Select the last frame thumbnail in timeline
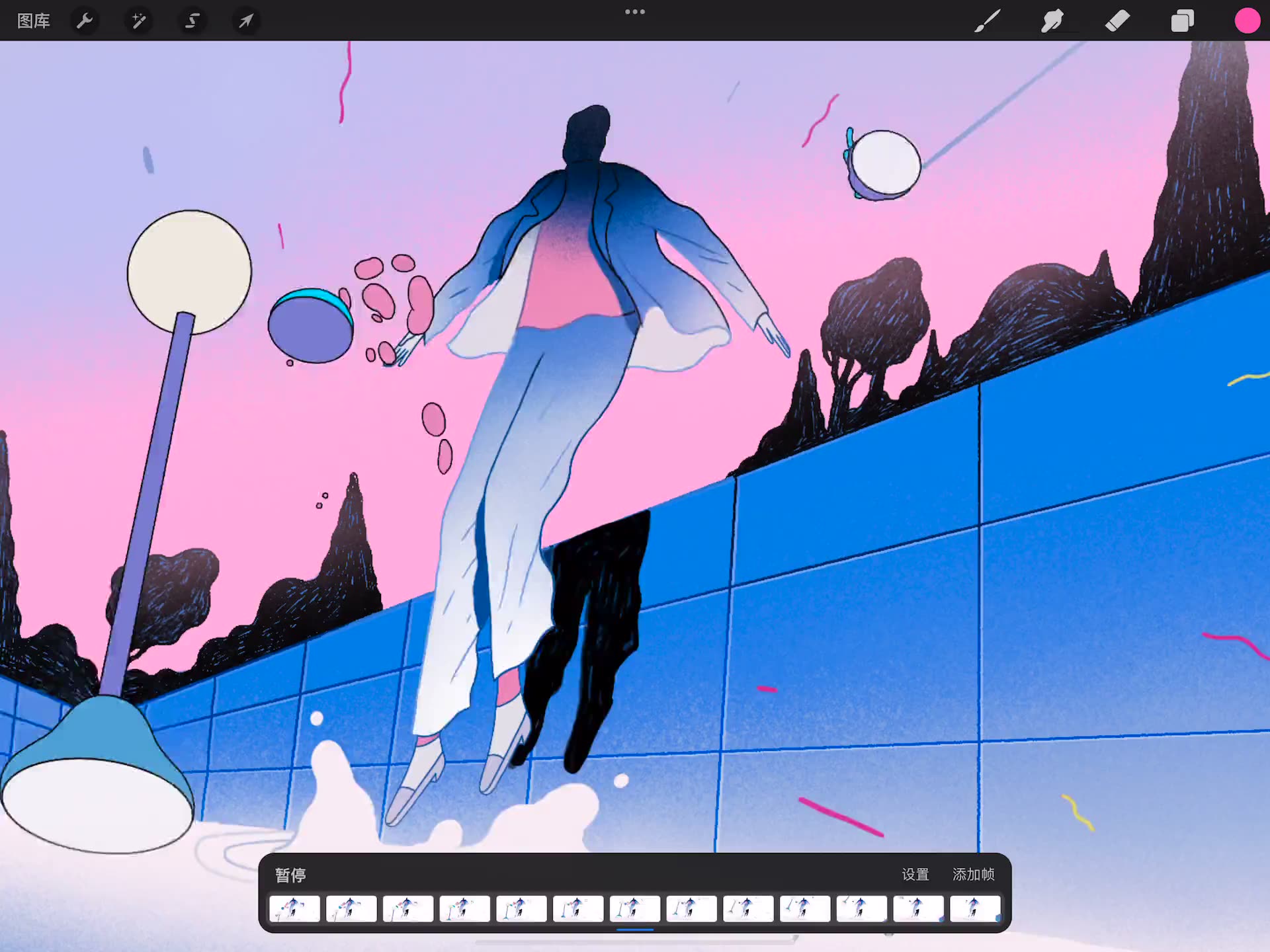 (x=975, y=909)
